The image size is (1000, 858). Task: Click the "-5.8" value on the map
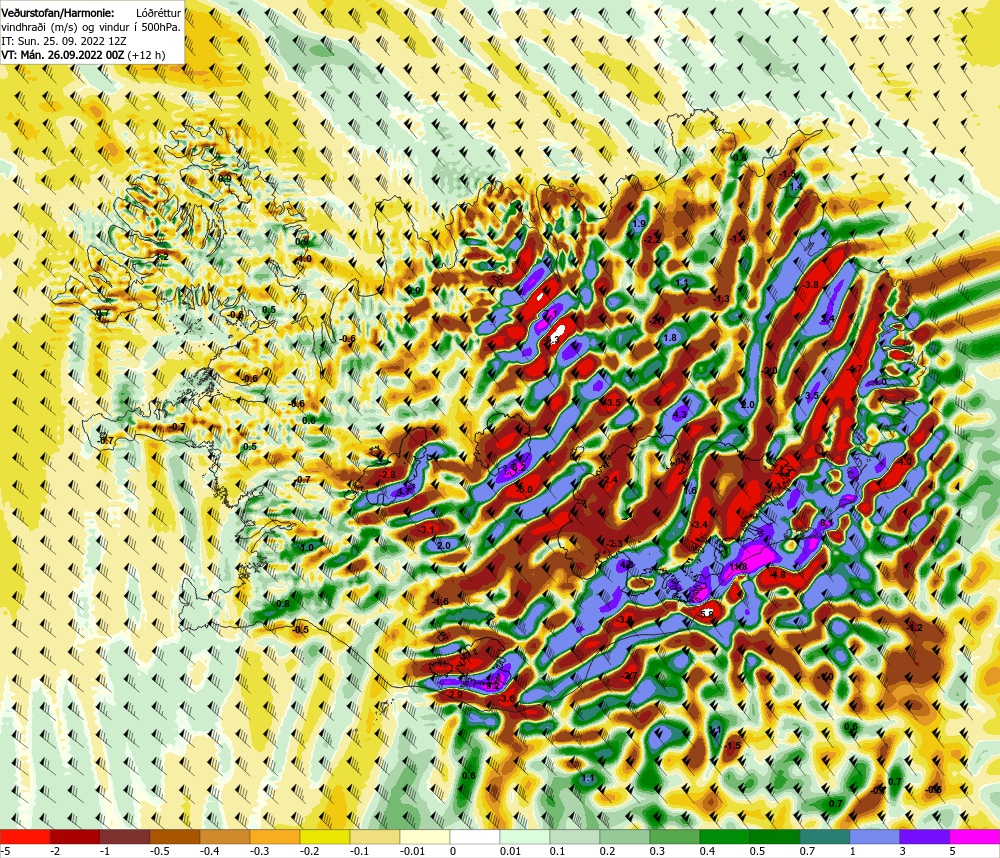705,613
